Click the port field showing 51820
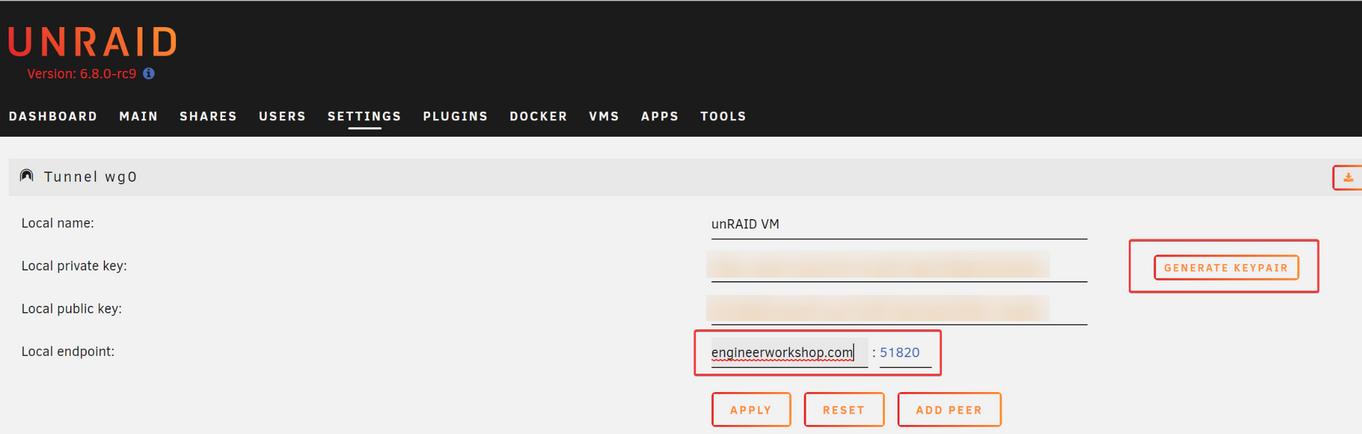This screenshot has height=434, width=1362. (x=904, y=353)
